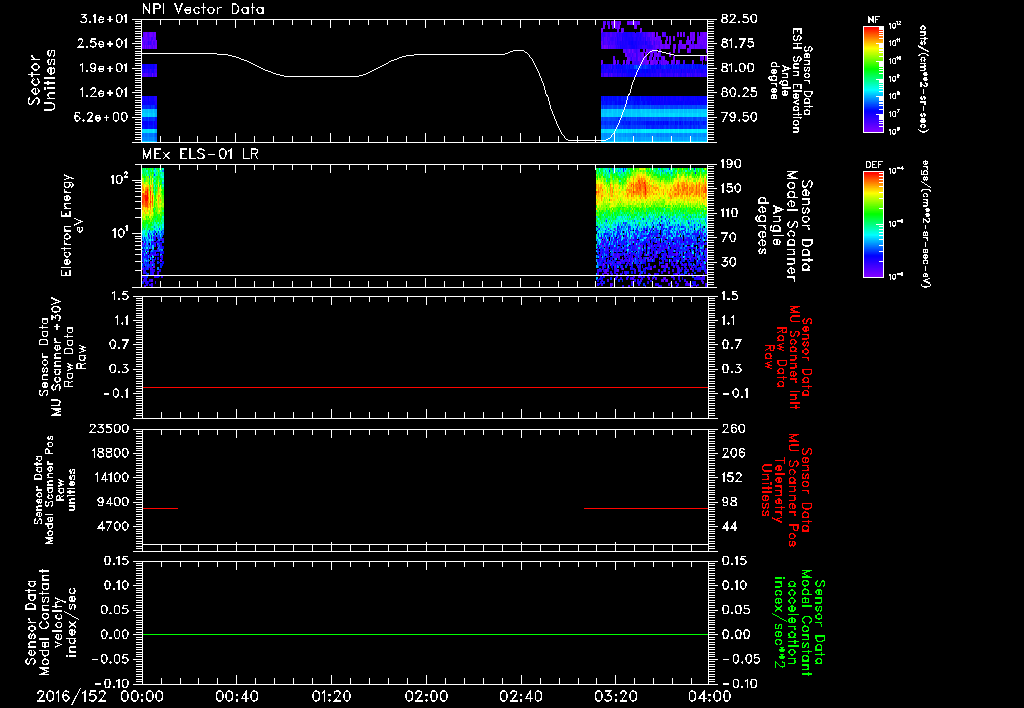Click the 01:20 time axis label
The image size is (1024, 708).
click(x=331, y=696)
